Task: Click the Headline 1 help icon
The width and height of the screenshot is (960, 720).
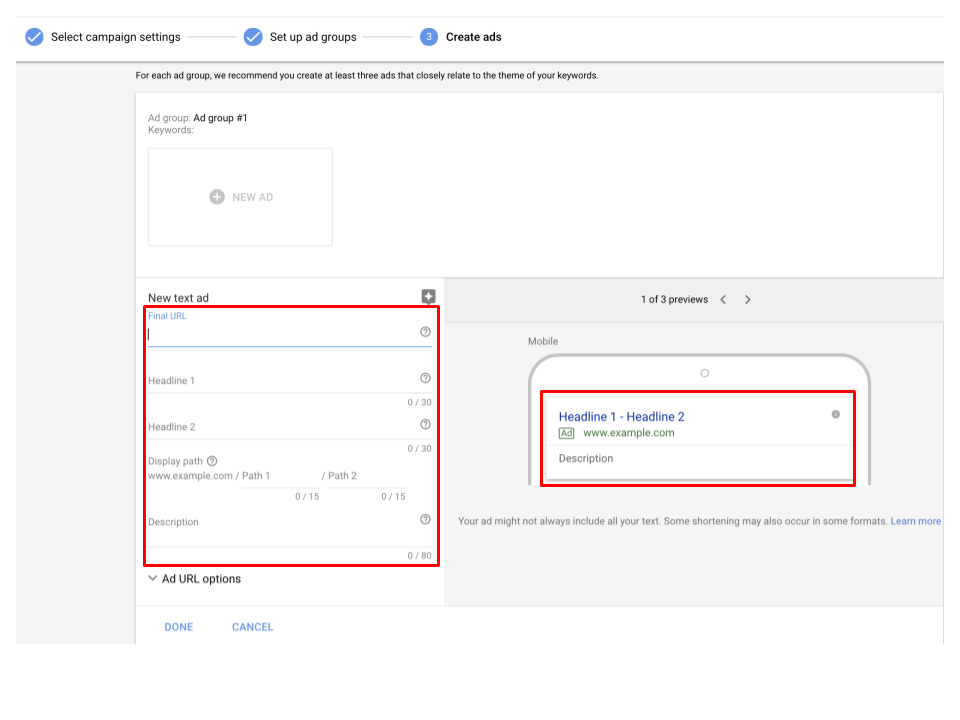Action: (x=425, y=378)
